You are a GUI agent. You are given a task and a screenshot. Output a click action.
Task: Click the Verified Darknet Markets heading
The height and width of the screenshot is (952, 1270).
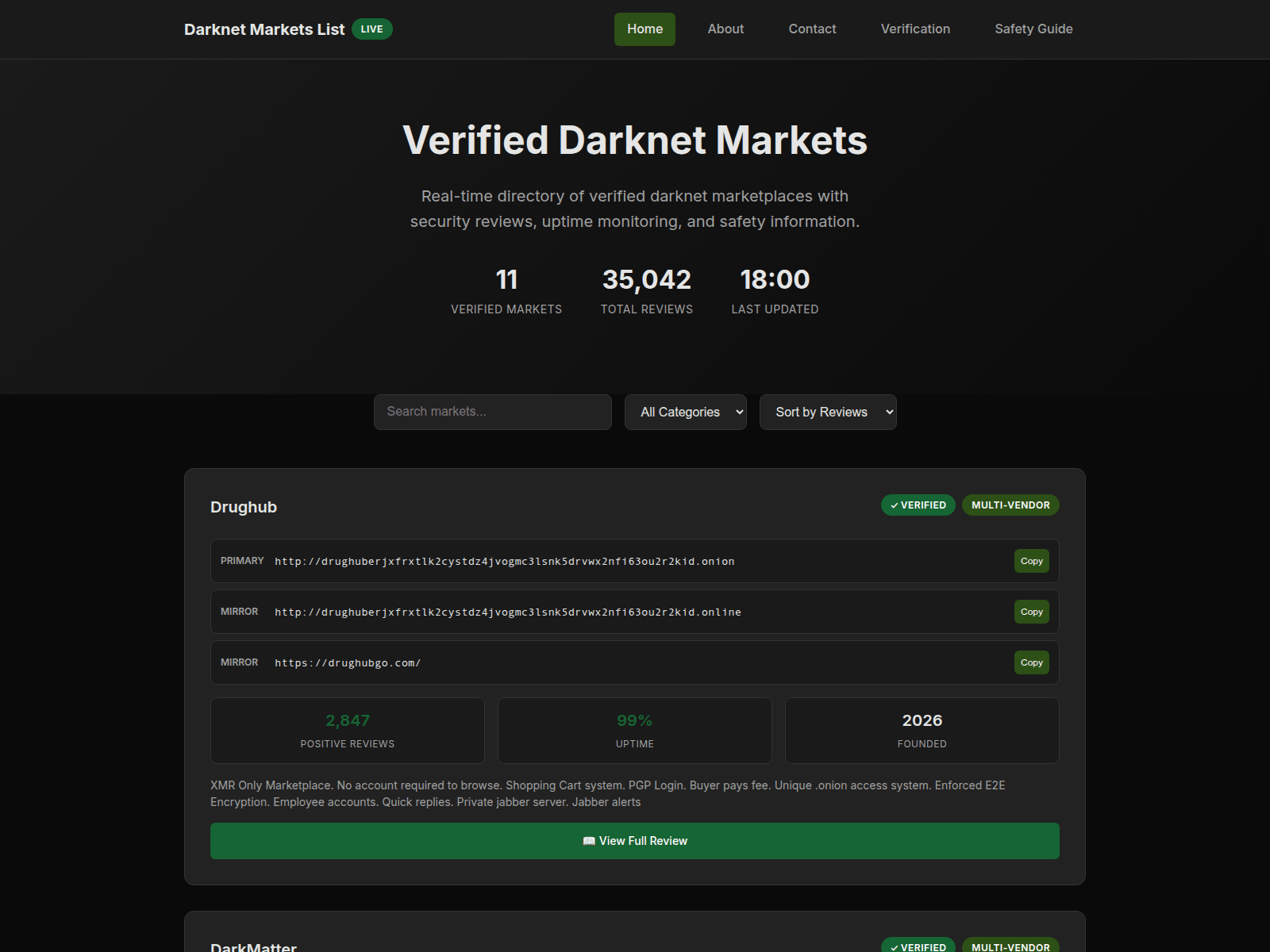(635, 140)
